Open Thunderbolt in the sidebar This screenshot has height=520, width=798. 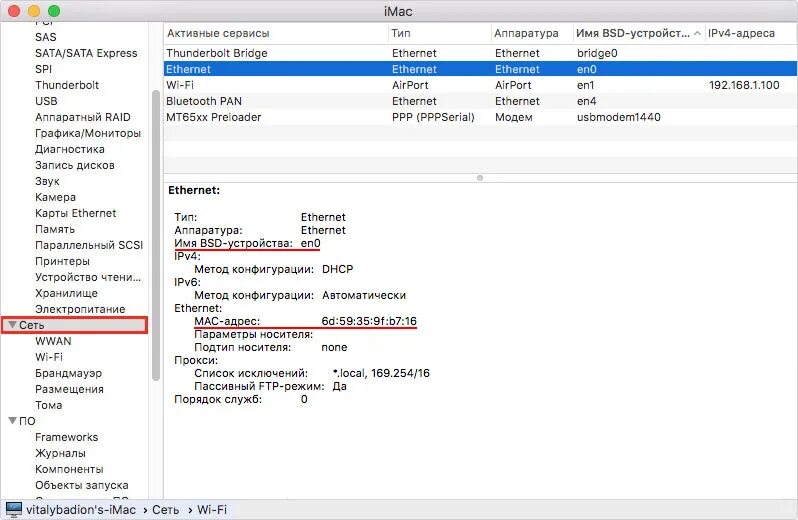[x=67, y=85]
